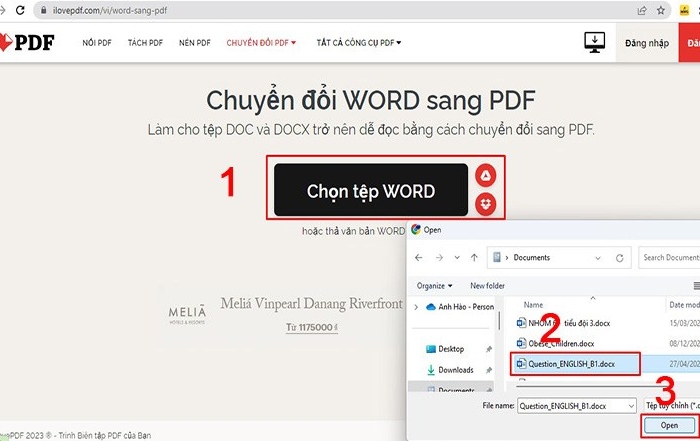700x441 pixels.
Task: Click the Open button in dialog
Action: point(669,425)
